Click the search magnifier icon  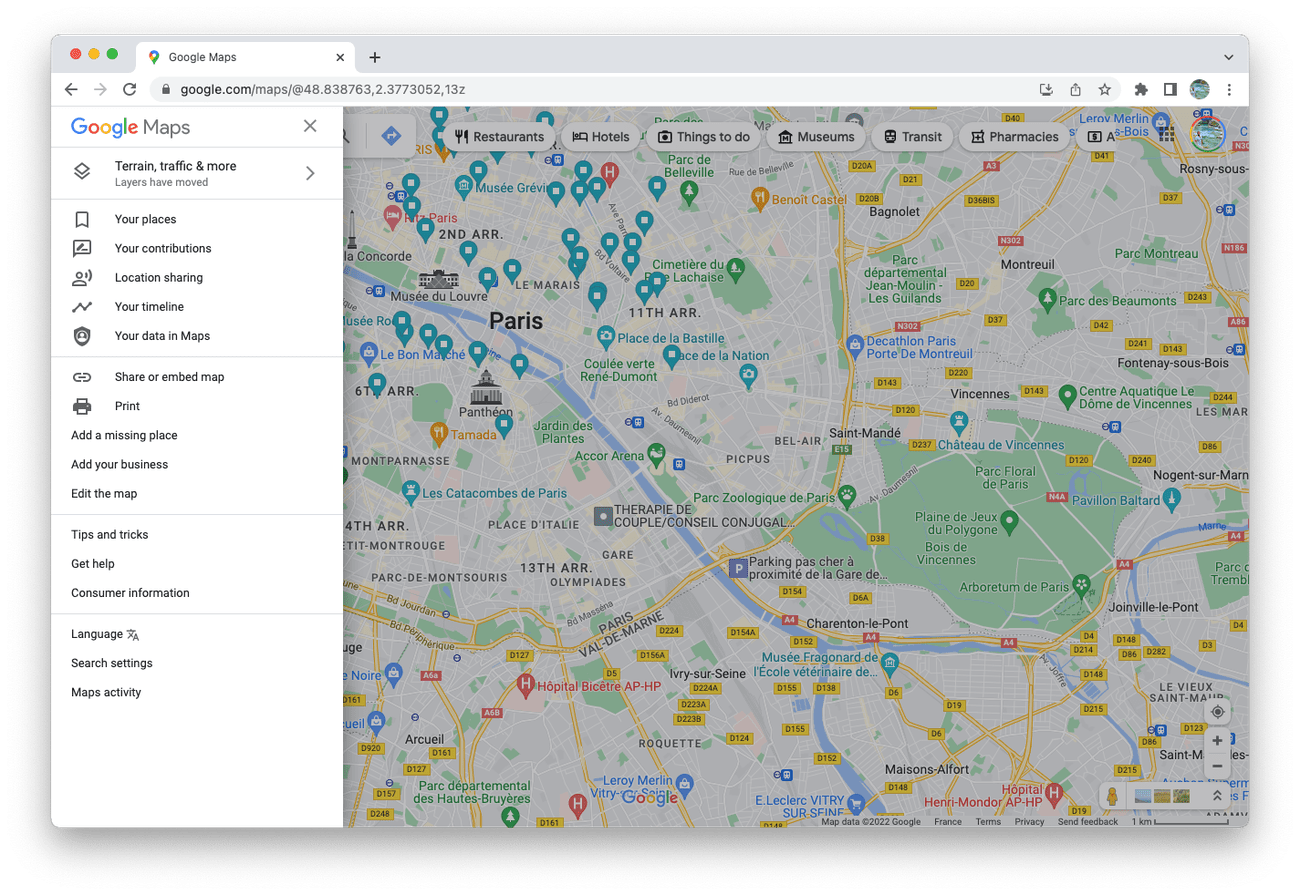pos(345,133)
